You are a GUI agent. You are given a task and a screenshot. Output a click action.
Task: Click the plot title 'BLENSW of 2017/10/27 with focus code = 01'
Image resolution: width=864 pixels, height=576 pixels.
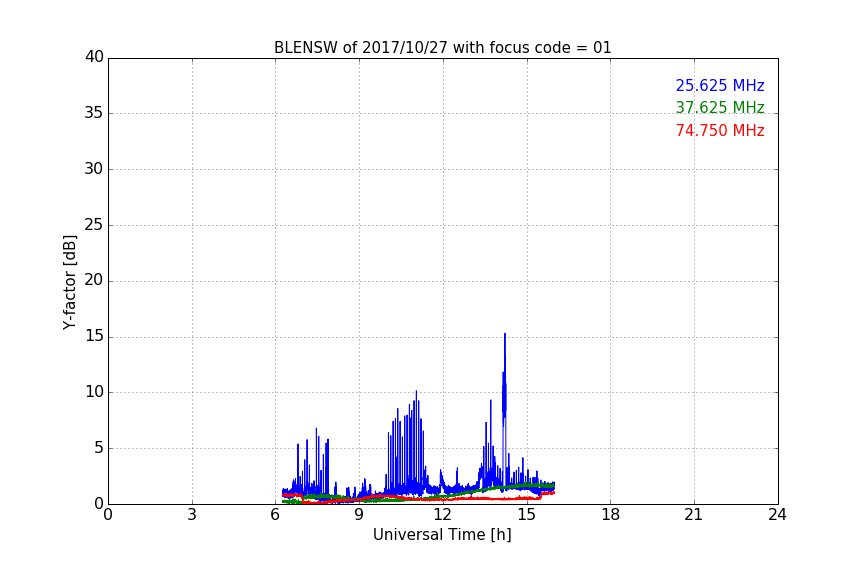click(442, 48)
